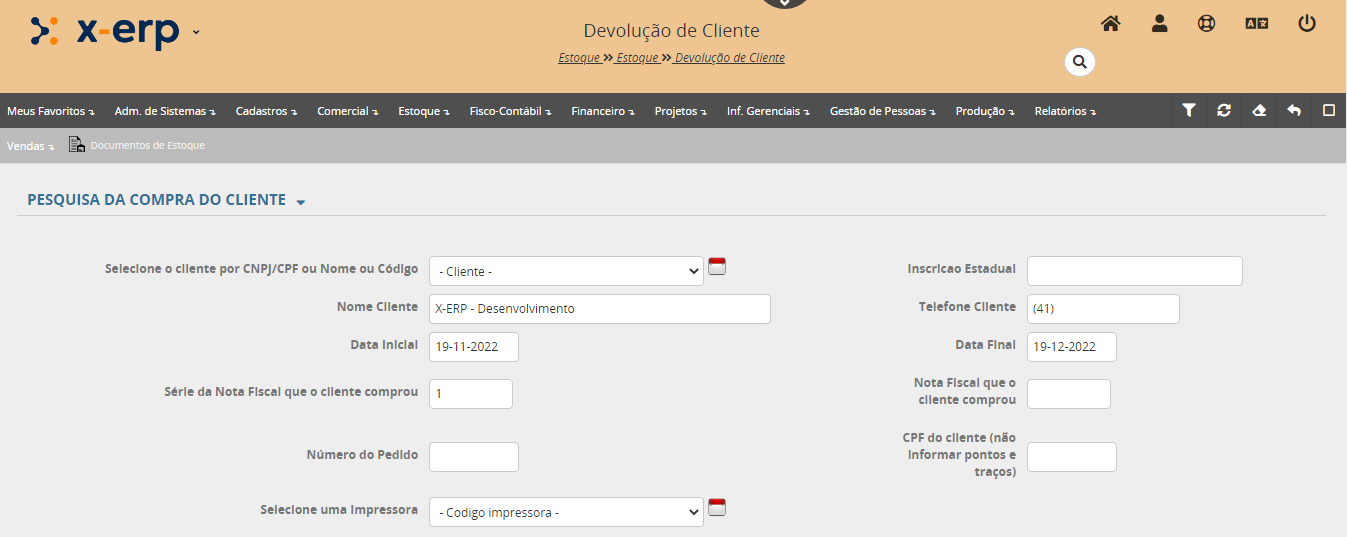
Task: Click the Documentos de Estoque link
Action: [146, 146]
